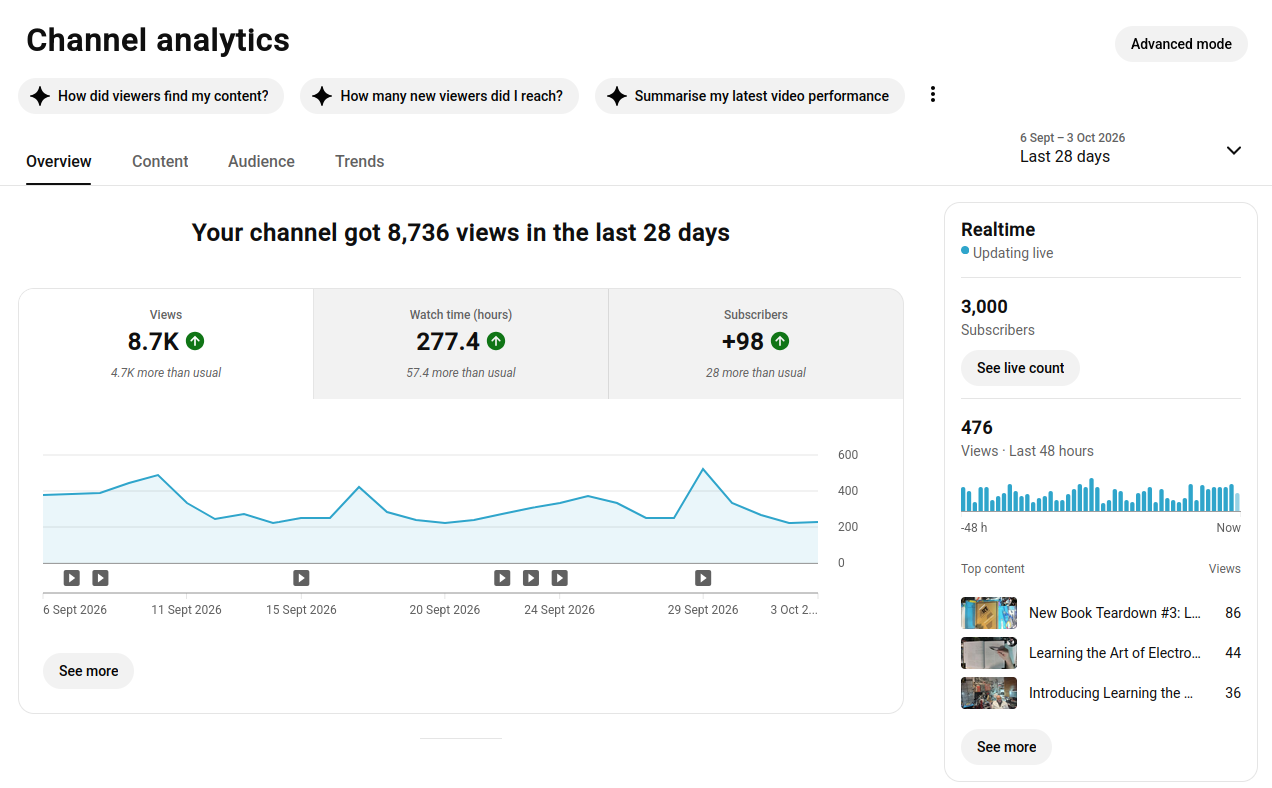Click 'New Book Teardown #3: L...' title
The height and width of the screenshot is (788, 1272).
click(1115, 613)
